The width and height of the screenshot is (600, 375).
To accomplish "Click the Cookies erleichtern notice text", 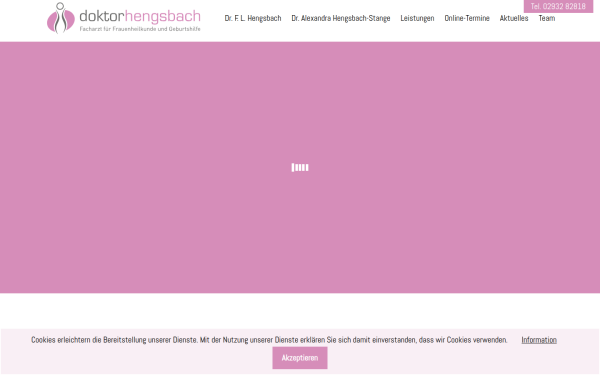I will (x=269, y=340).
